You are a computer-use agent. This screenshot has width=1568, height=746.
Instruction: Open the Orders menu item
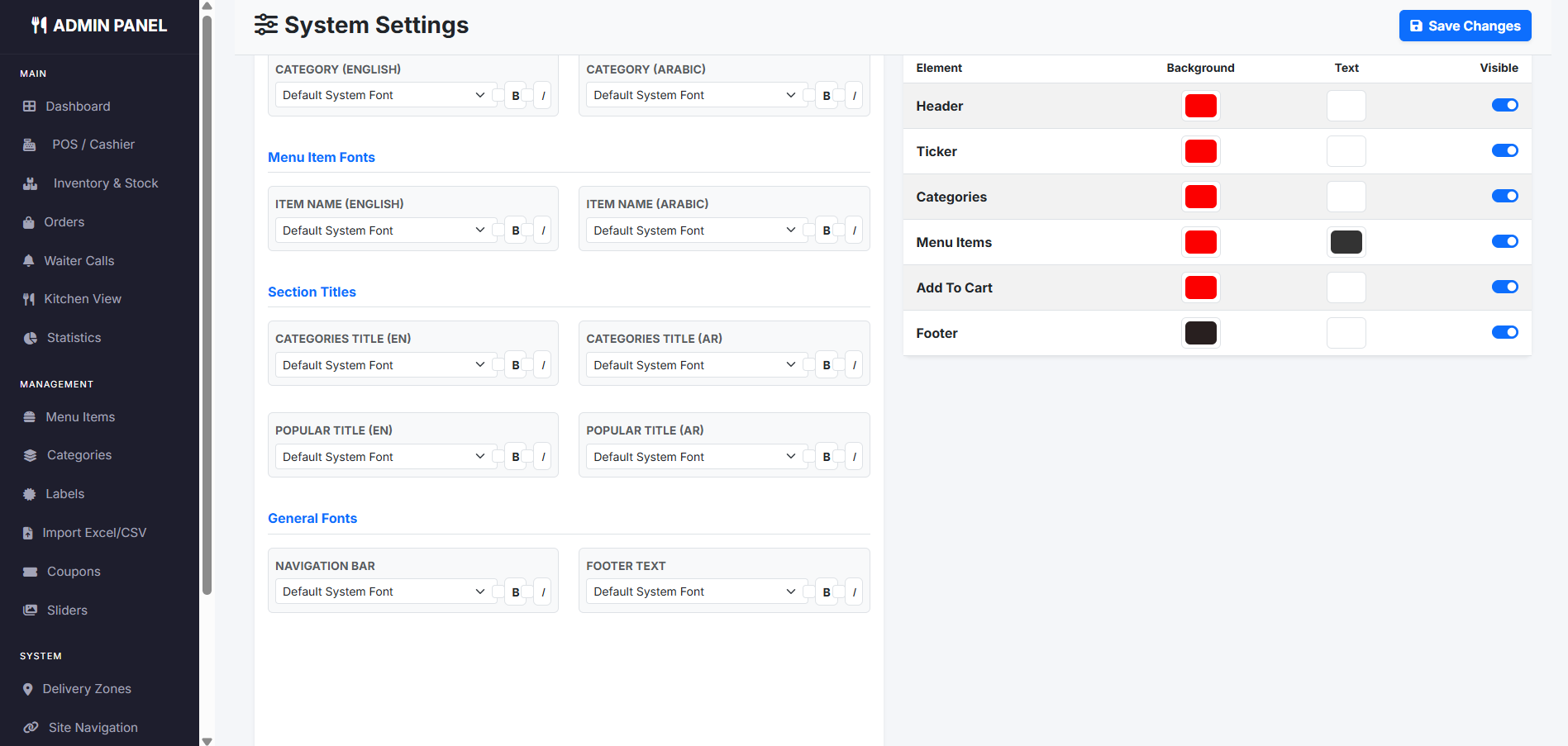pyautogui.click(x=64, y=222)
